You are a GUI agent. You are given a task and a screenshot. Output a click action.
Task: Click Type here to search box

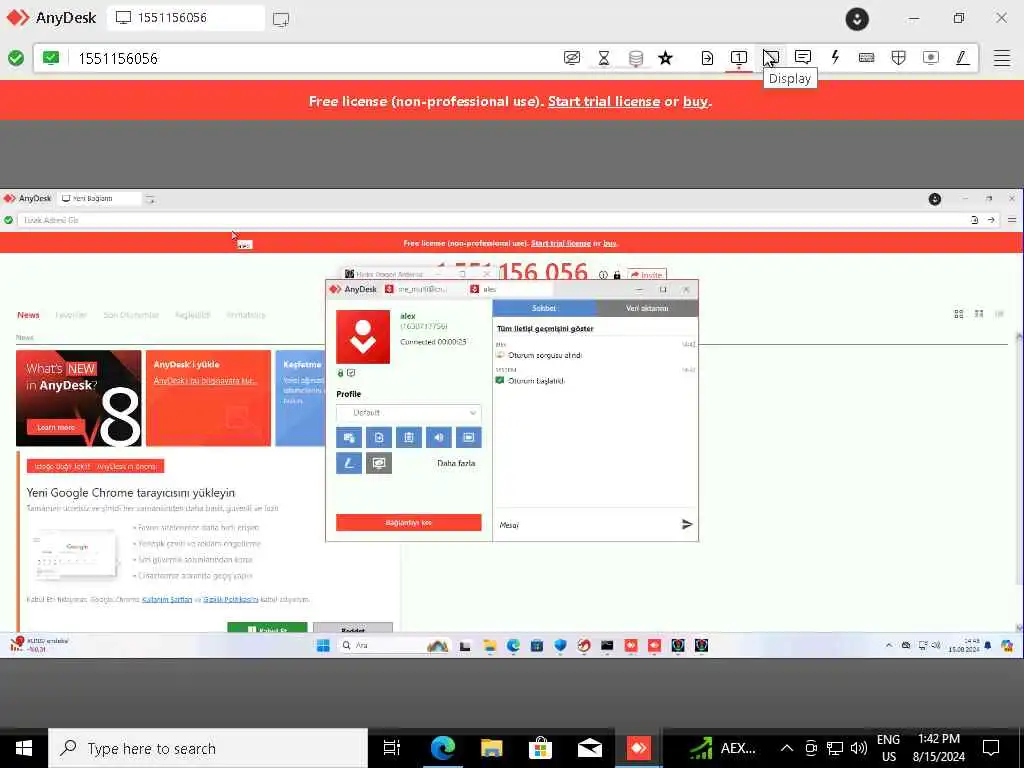click(208, 748)
